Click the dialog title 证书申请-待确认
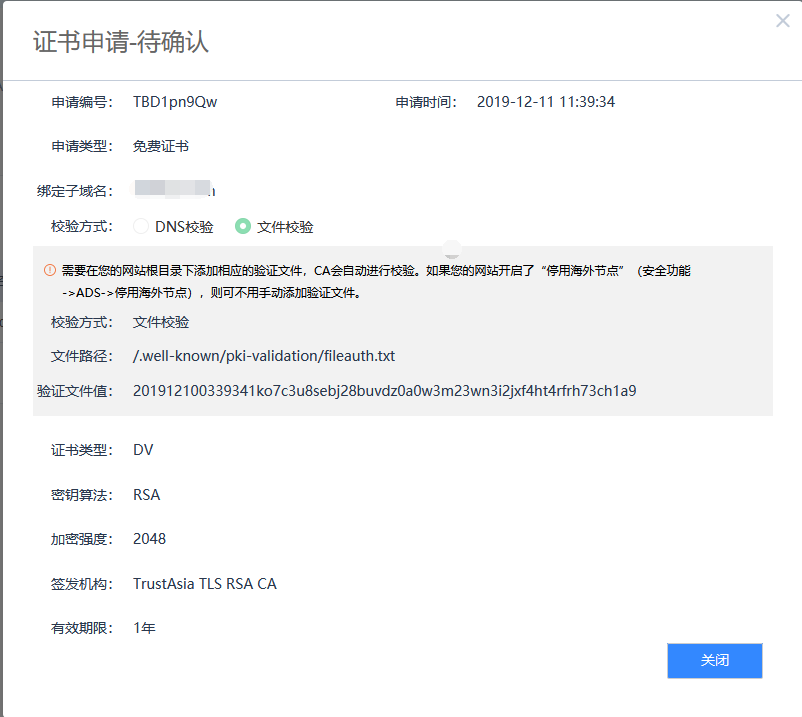This screenshot has height=717, width=802. (x=121, y=42)
